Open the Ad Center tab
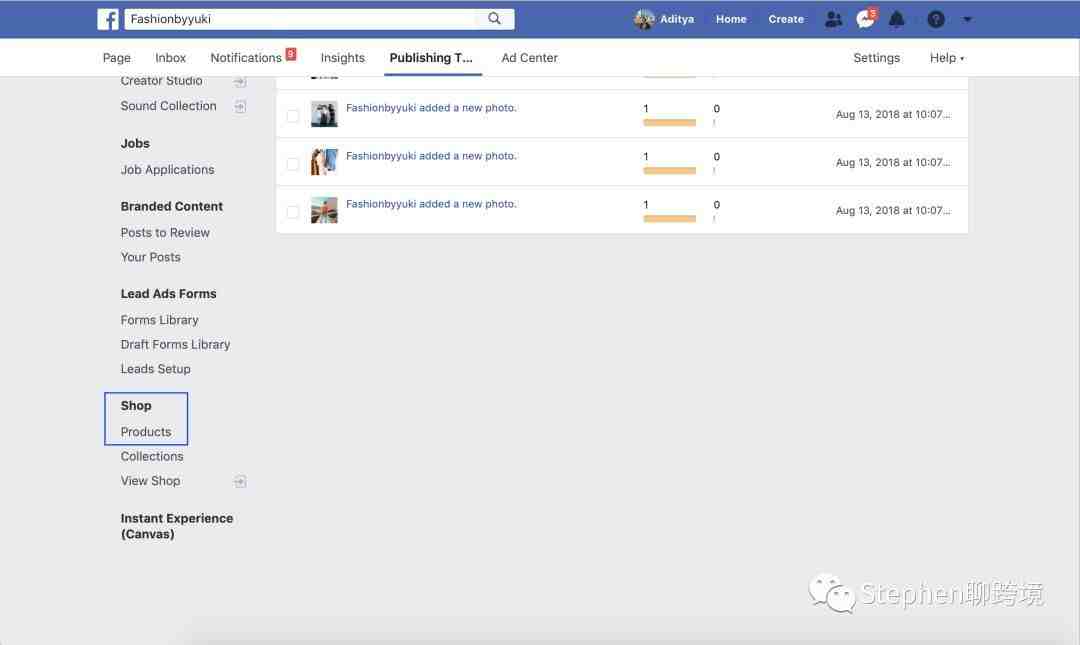Image resolution: width=1080 pixels, height=645 pixels. (x=530, y=58)
